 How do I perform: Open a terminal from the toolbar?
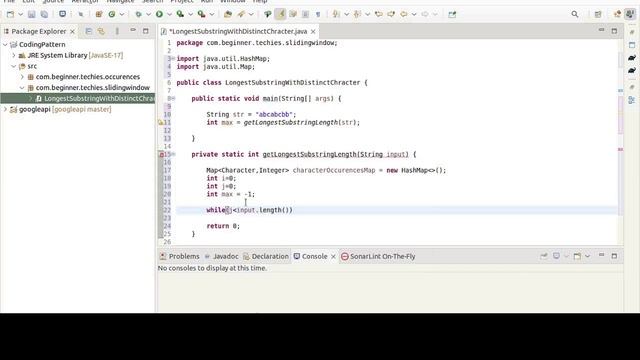[62, 14]
